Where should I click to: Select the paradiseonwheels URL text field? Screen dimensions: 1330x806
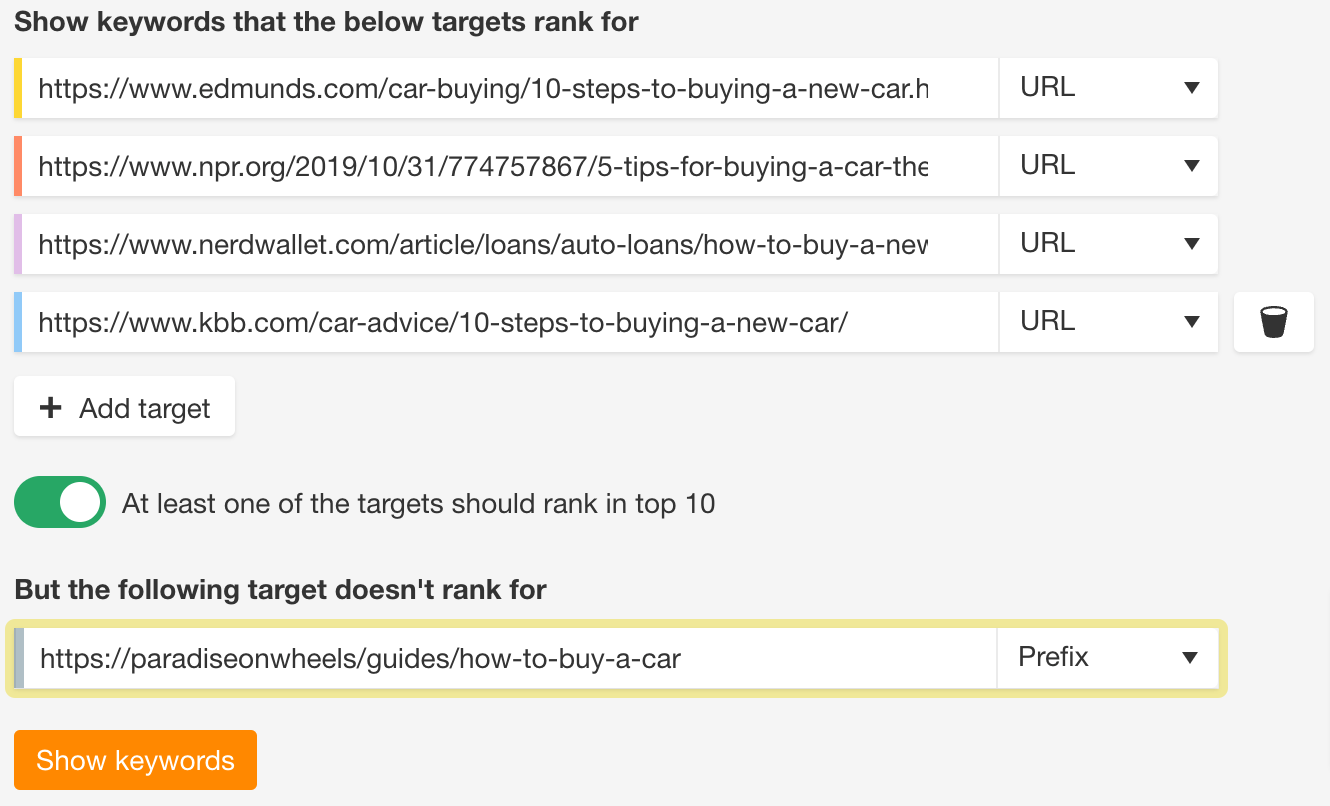point(500,657)
